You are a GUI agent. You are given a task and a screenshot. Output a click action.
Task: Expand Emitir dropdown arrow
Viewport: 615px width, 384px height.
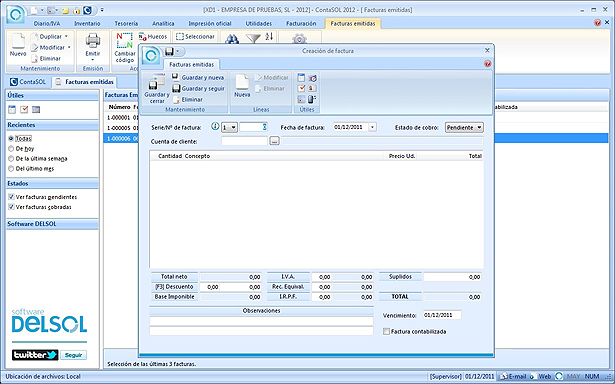(93, 60)
